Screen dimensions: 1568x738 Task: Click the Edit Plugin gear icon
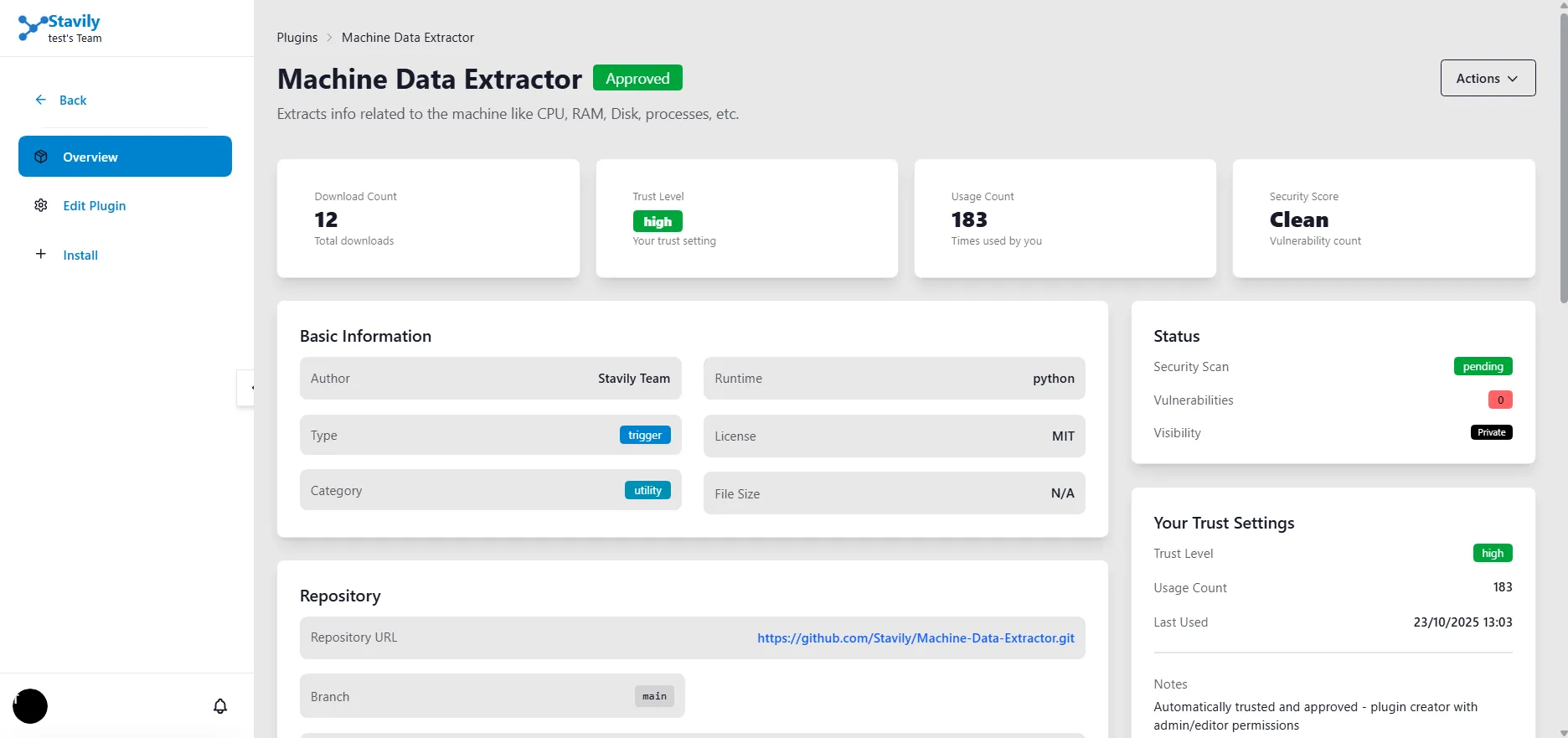point(41,205)
